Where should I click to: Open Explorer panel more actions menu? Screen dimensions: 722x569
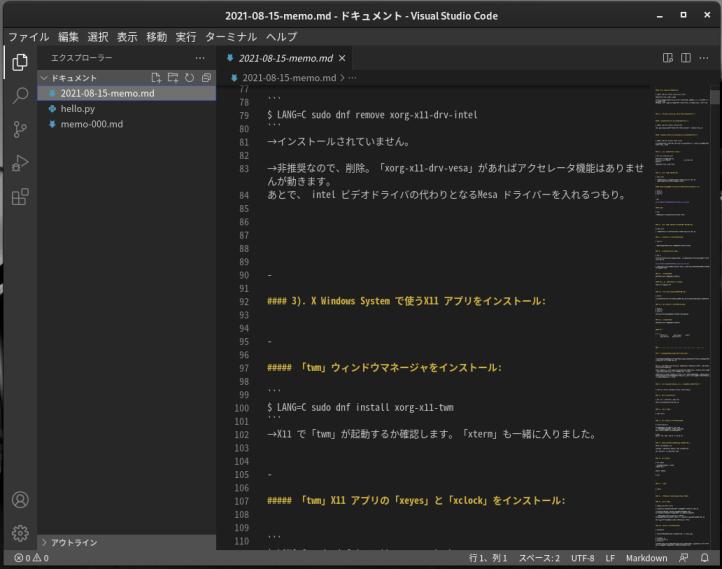click(200, 58)
